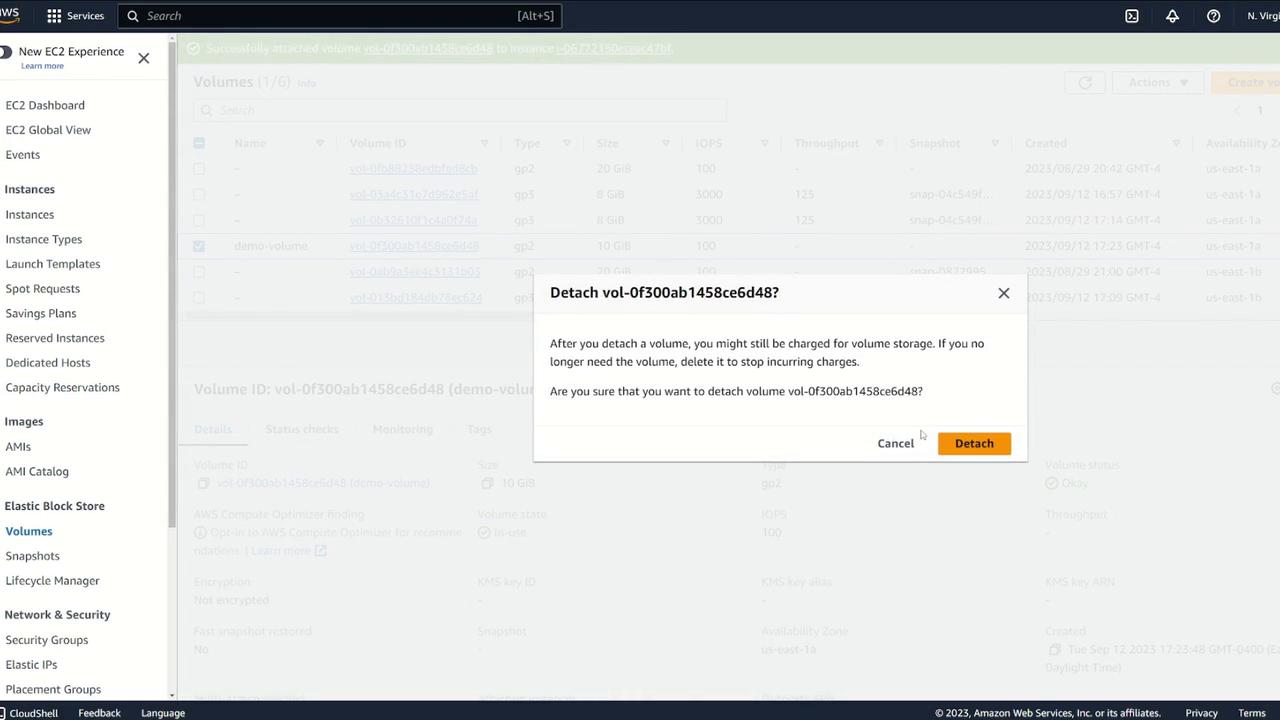1280x720 pixels.
Task: Click Feedback in the footer
Action: [99, 713]
